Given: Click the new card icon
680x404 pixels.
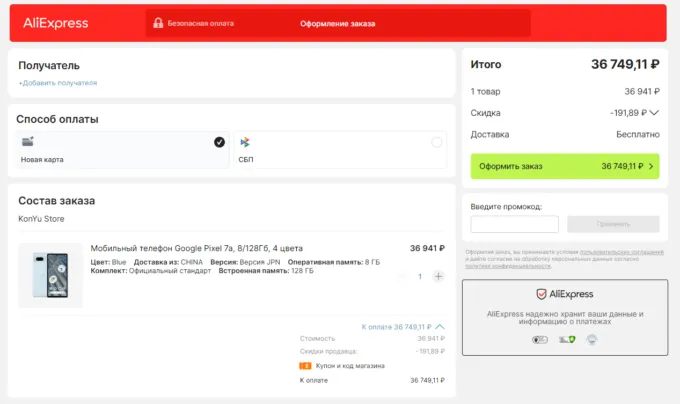Looking at the screenshot, I should coord(27,142).
